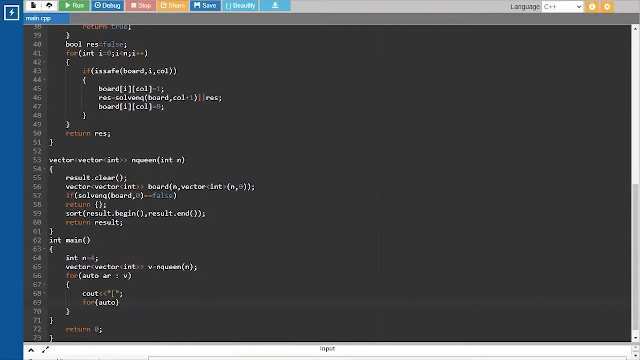Click the editor scrollbar down arrow
640x360 pixels.
click(635, 338)
